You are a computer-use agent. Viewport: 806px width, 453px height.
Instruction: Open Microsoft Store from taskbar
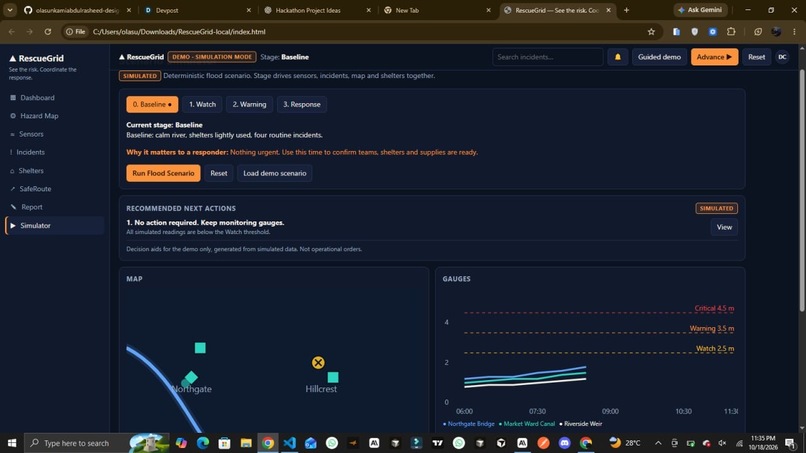(x=224, y=443)
